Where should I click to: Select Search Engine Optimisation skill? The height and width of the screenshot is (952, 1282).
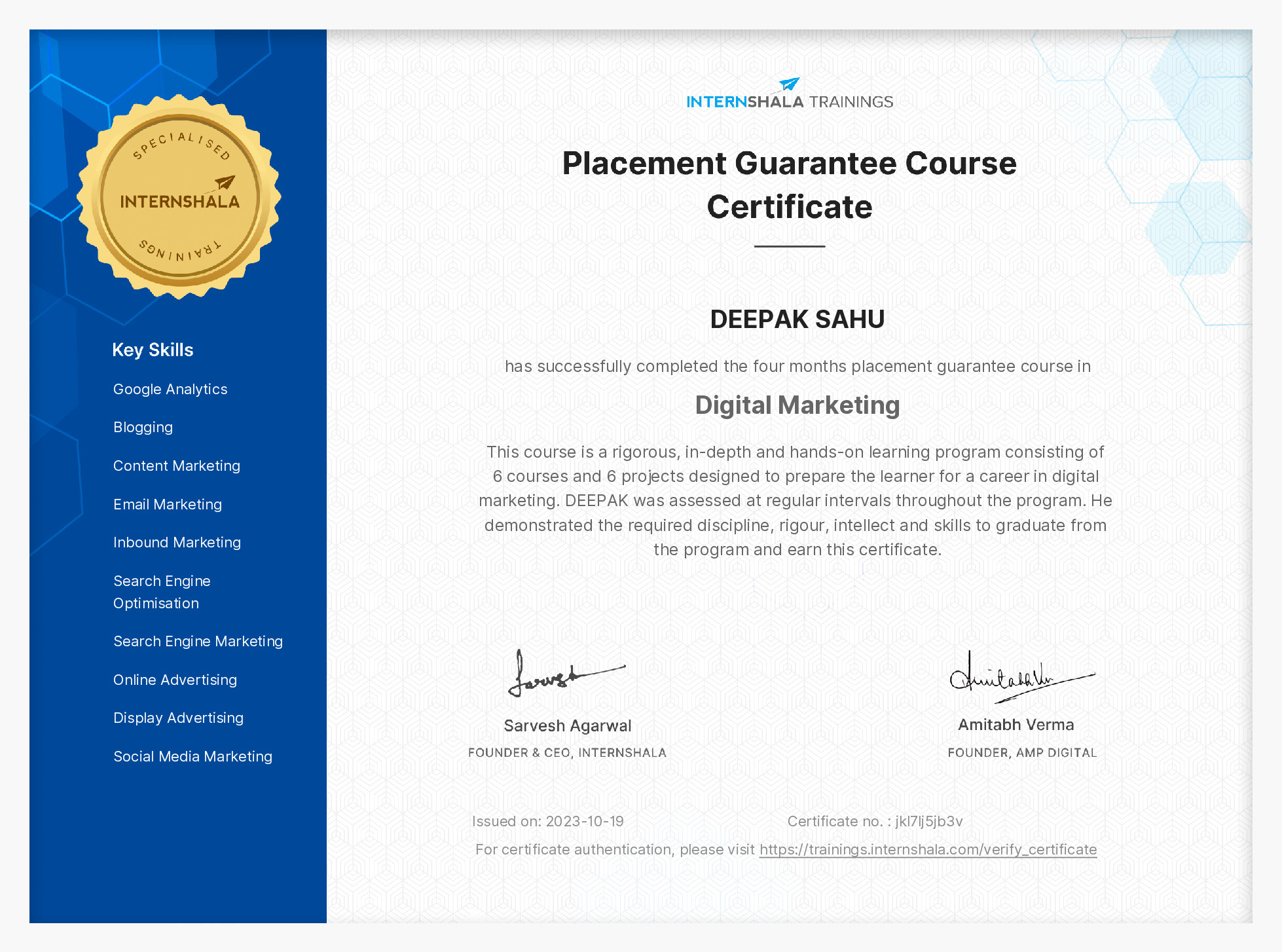[x=162, y=592]
